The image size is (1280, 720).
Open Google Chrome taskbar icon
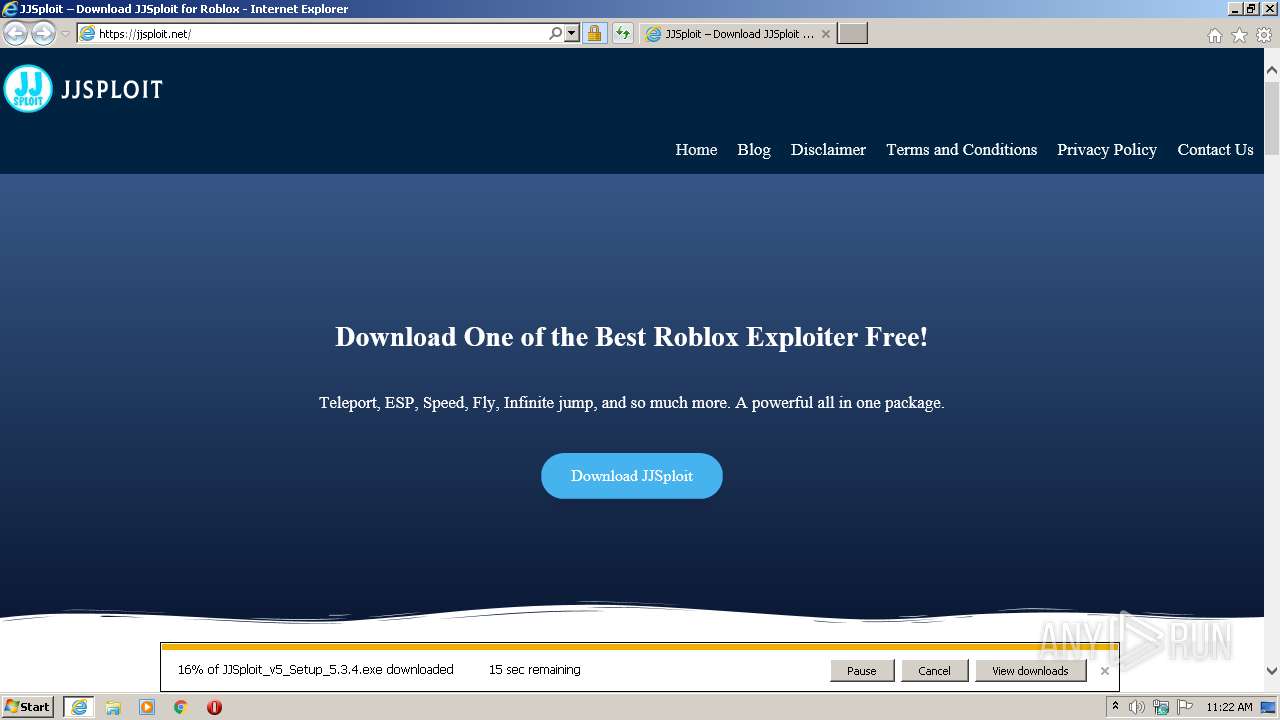(181, 707)
